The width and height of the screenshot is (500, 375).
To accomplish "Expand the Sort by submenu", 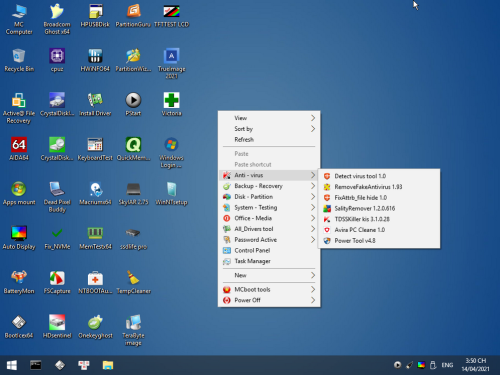I will [x=269, y=129].
